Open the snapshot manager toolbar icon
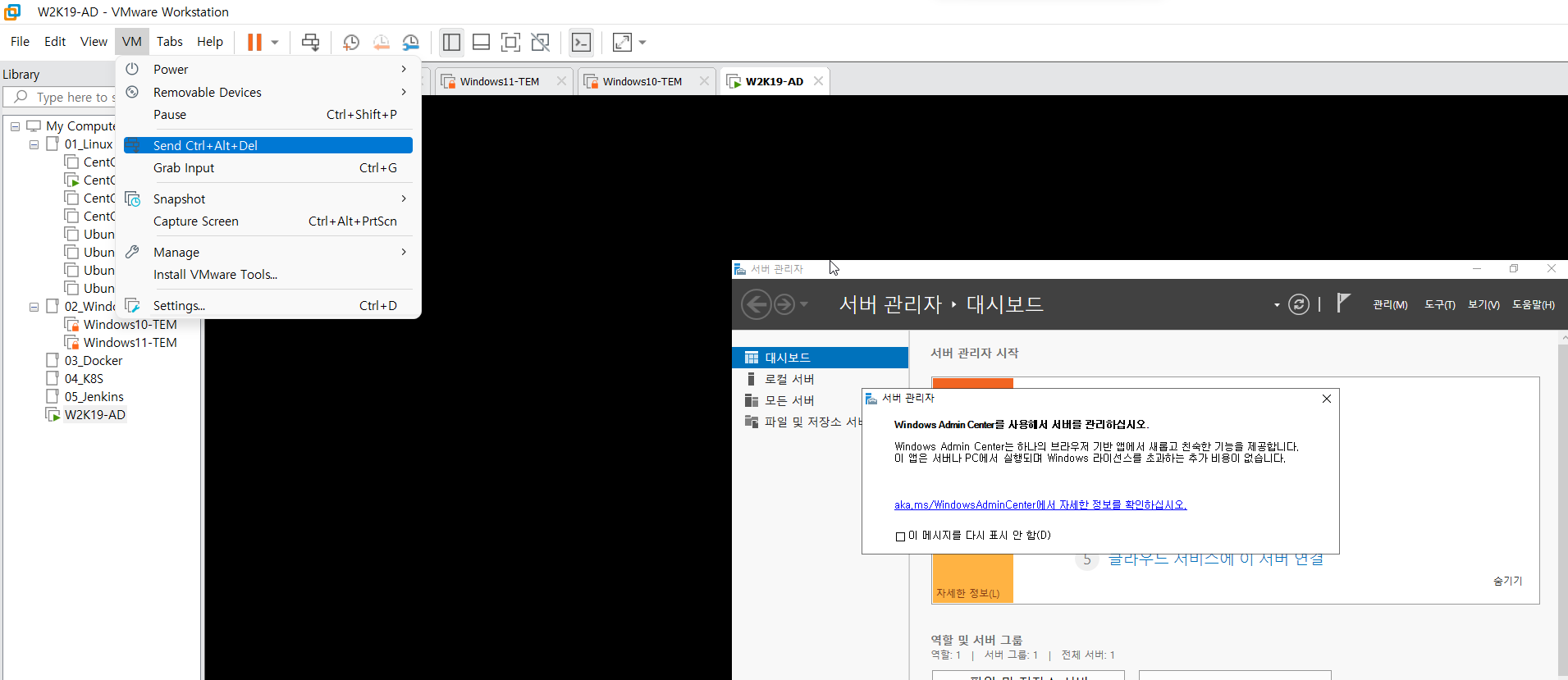This screenshot has height=680, width=1568. click(x=411, y=42)
